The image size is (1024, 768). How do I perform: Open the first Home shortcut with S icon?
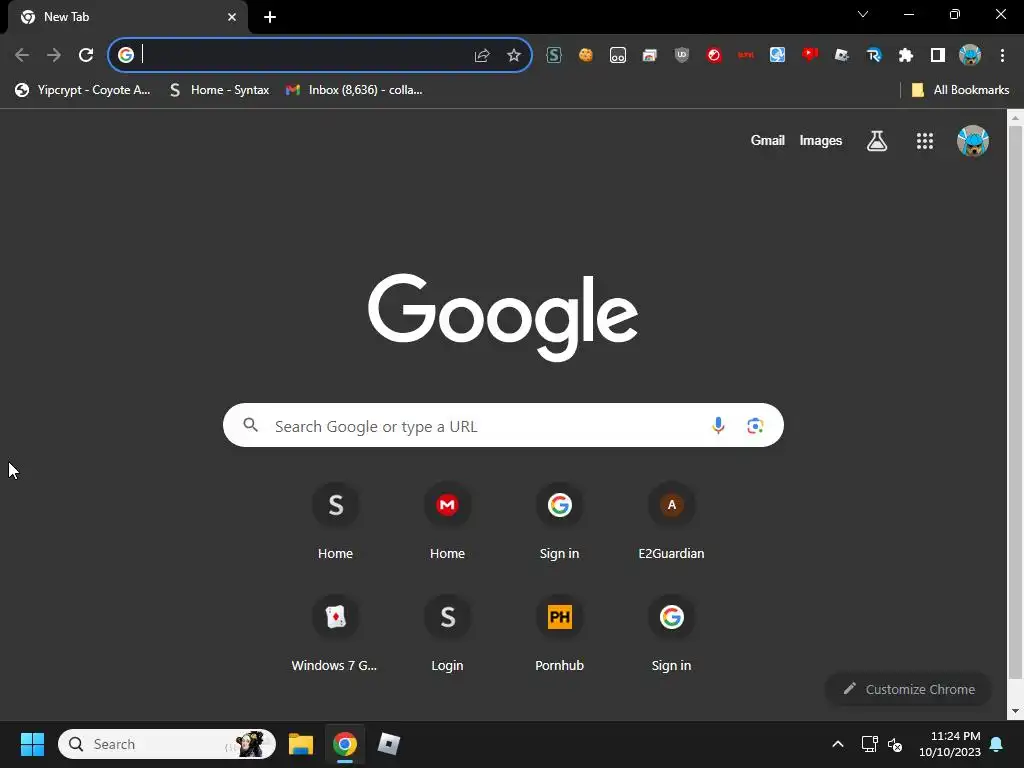click(x=336, y=521)
